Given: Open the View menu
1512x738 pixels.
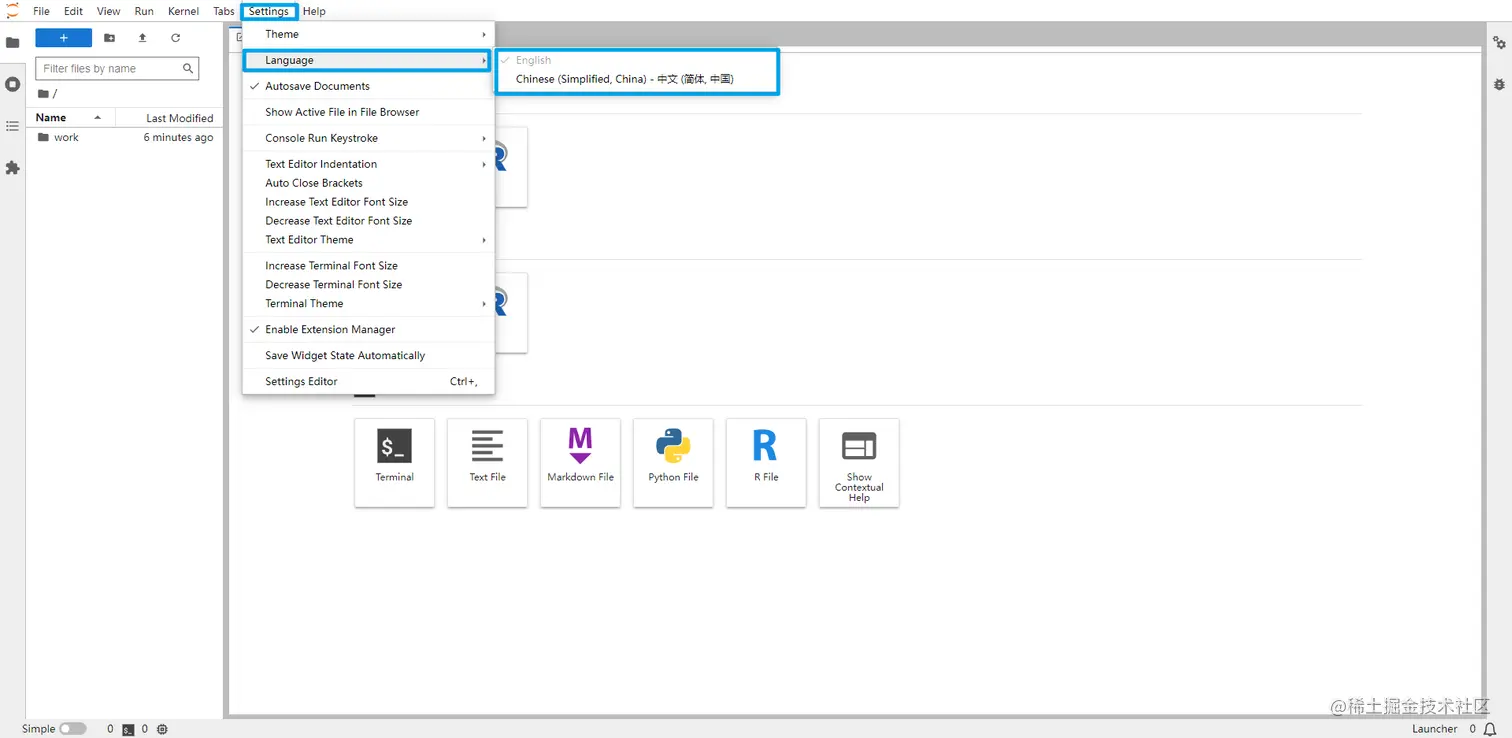Looking at the screenshot, I should click(108, 11).
